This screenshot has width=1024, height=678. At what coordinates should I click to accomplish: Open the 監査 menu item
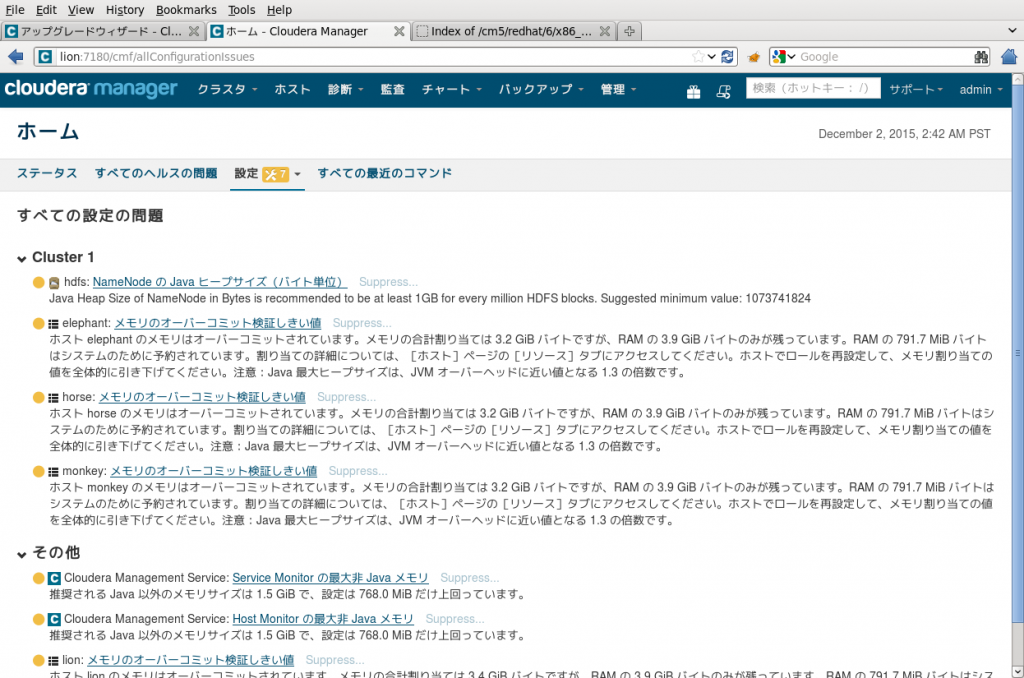[x=392, y=89]
